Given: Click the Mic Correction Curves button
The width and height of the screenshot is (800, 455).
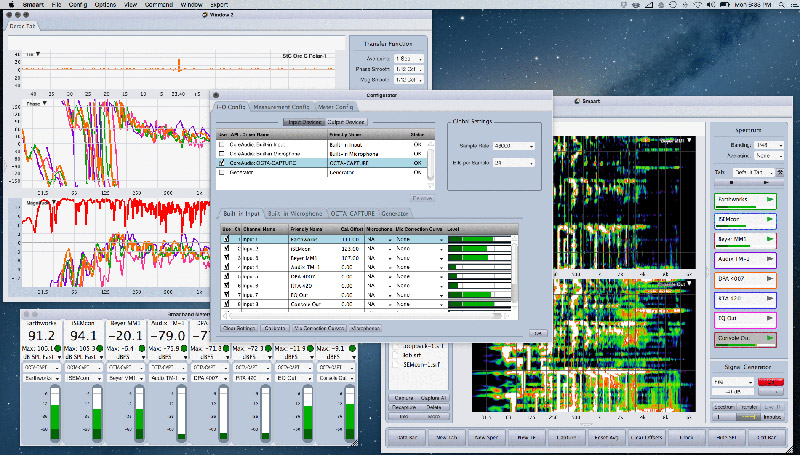Looking at the screenshot, I should click(x=319, y=328).
